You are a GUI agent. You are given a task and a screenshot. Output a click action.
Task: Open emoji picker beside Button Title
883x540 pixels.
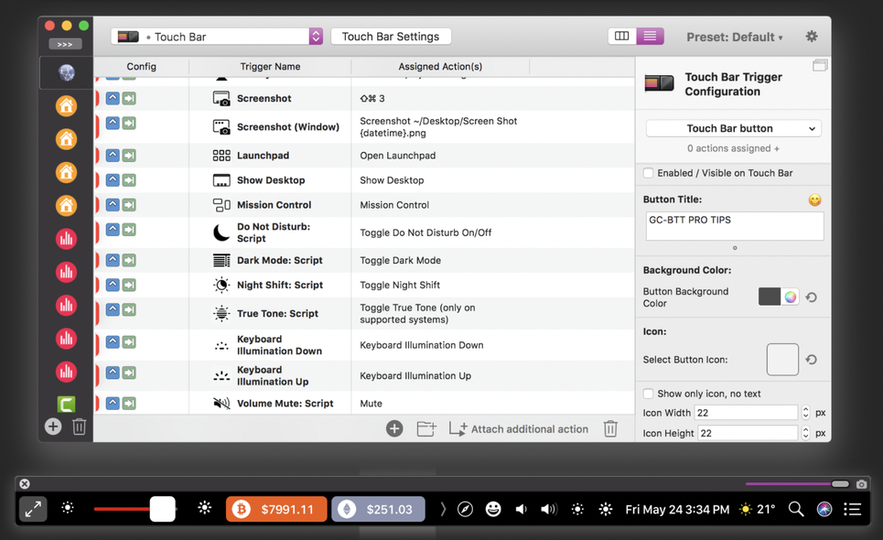[x=814, y=200]
